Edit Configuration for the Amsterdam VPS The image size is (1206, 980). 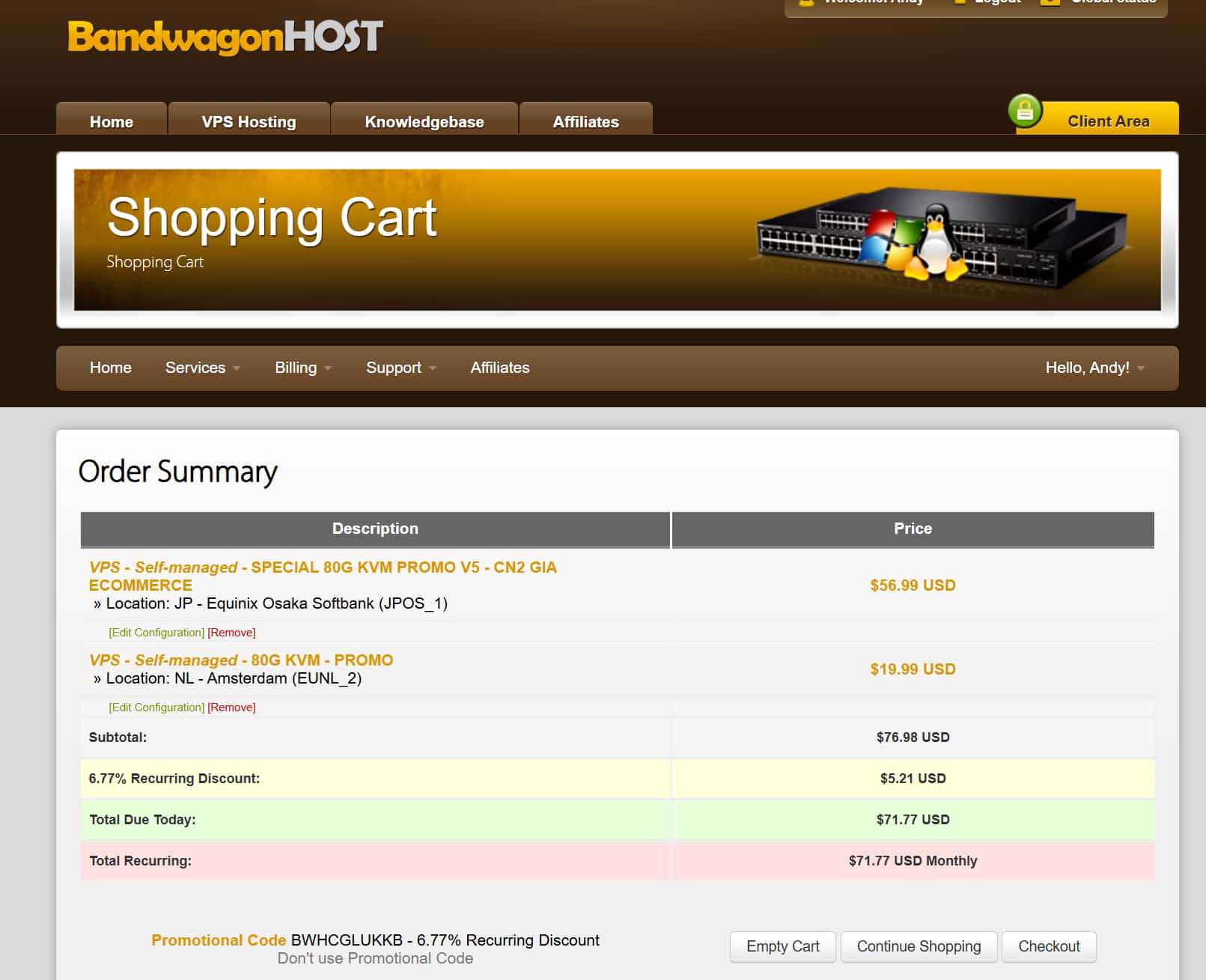click(156, 707)
